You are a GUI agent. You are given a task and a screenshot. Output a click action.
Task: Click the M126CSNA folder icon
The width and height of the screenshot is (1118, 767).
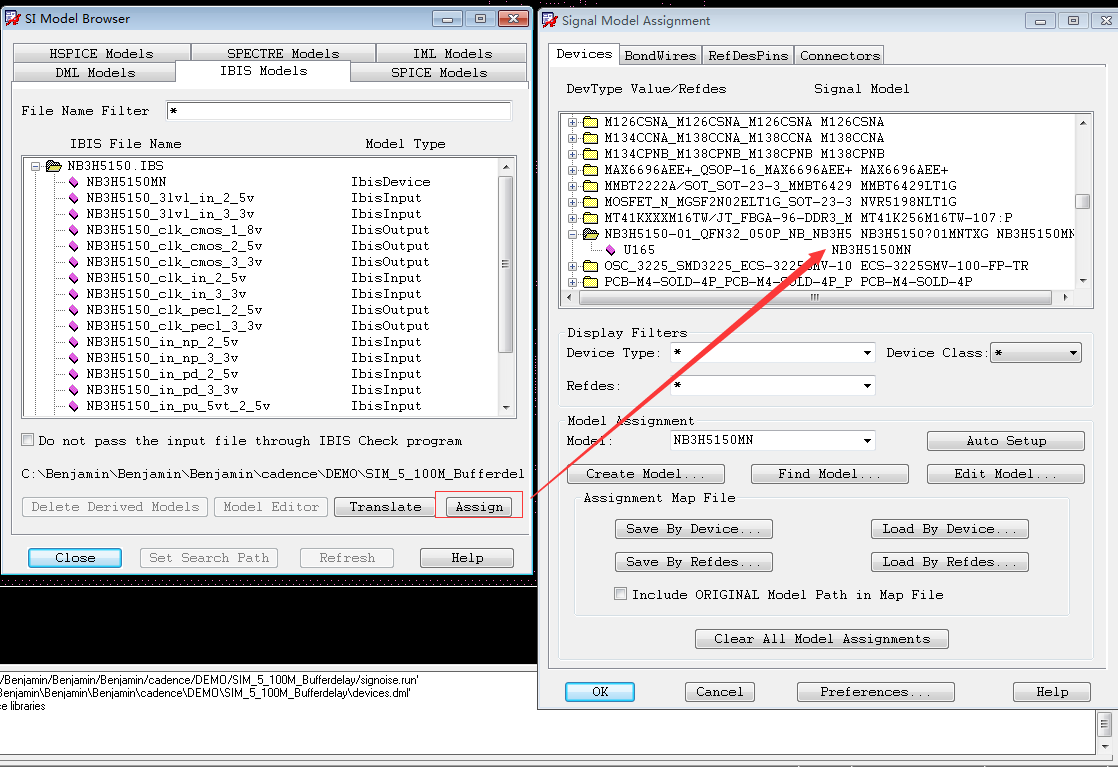[590, 122]
